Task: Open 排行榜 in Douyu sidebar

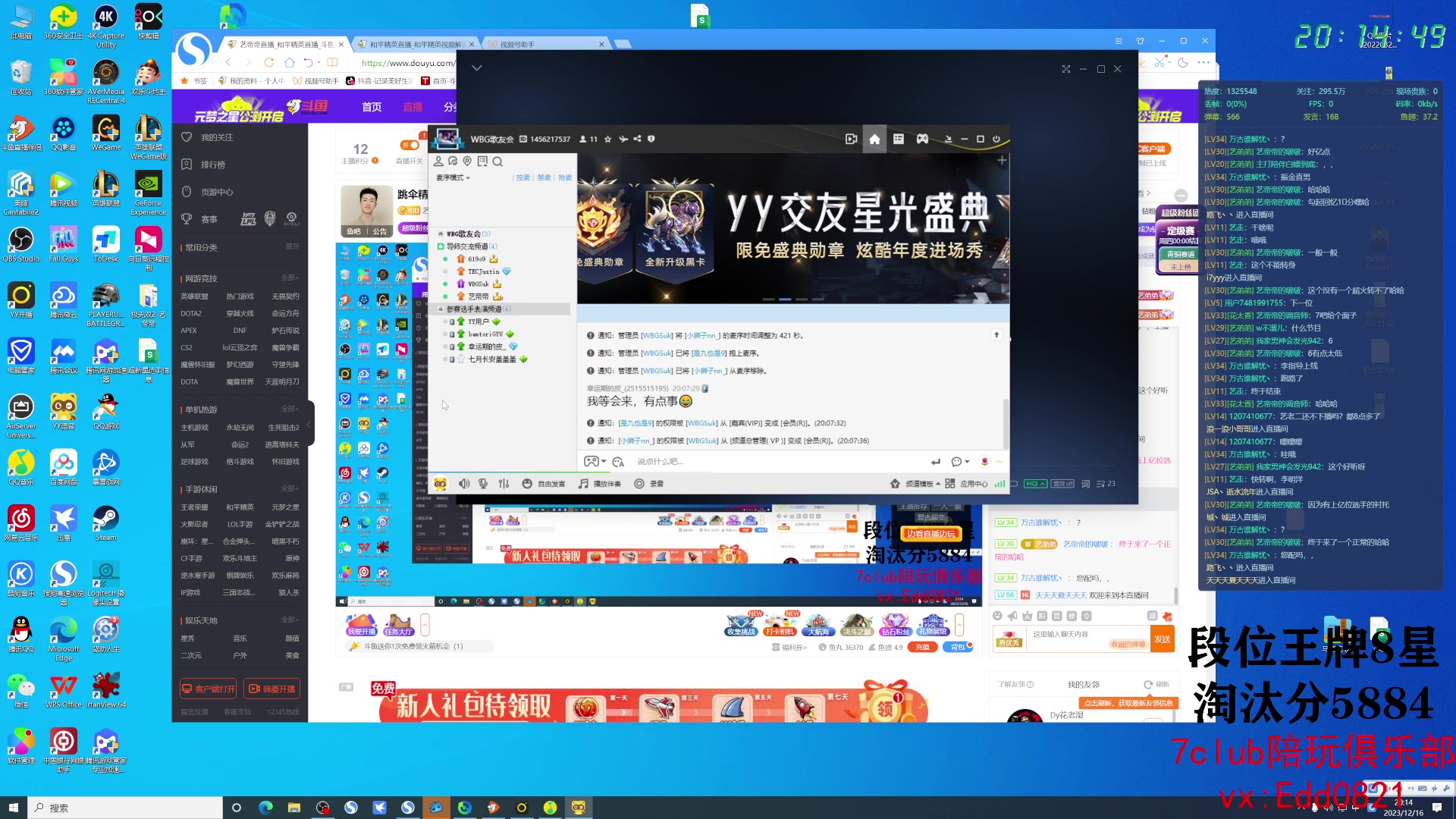Action: point(202,165)
